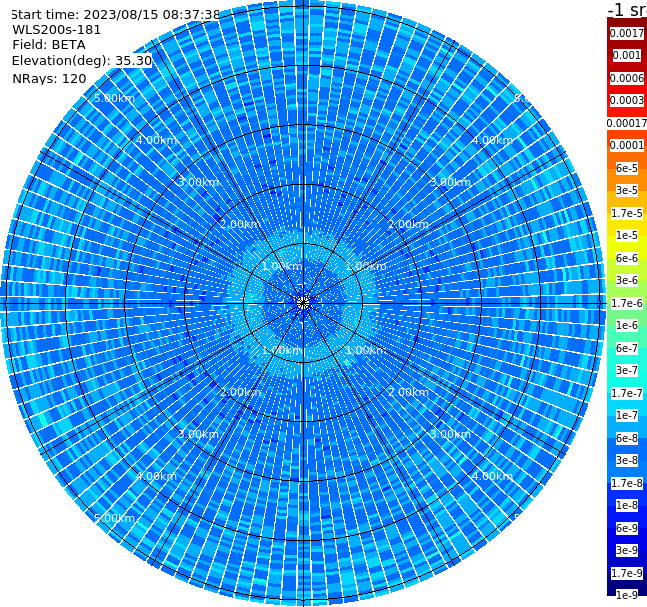The width and height of the screenshot is (647, 607).
Task: Select the 0.0001 orange colorbar level
Action: (x=627, y=145)
